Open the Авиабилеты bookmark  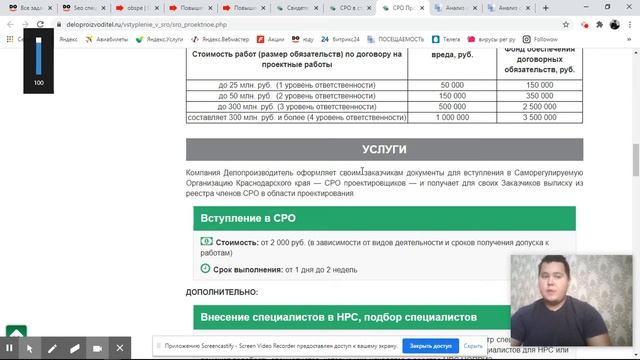click(107, 39)
